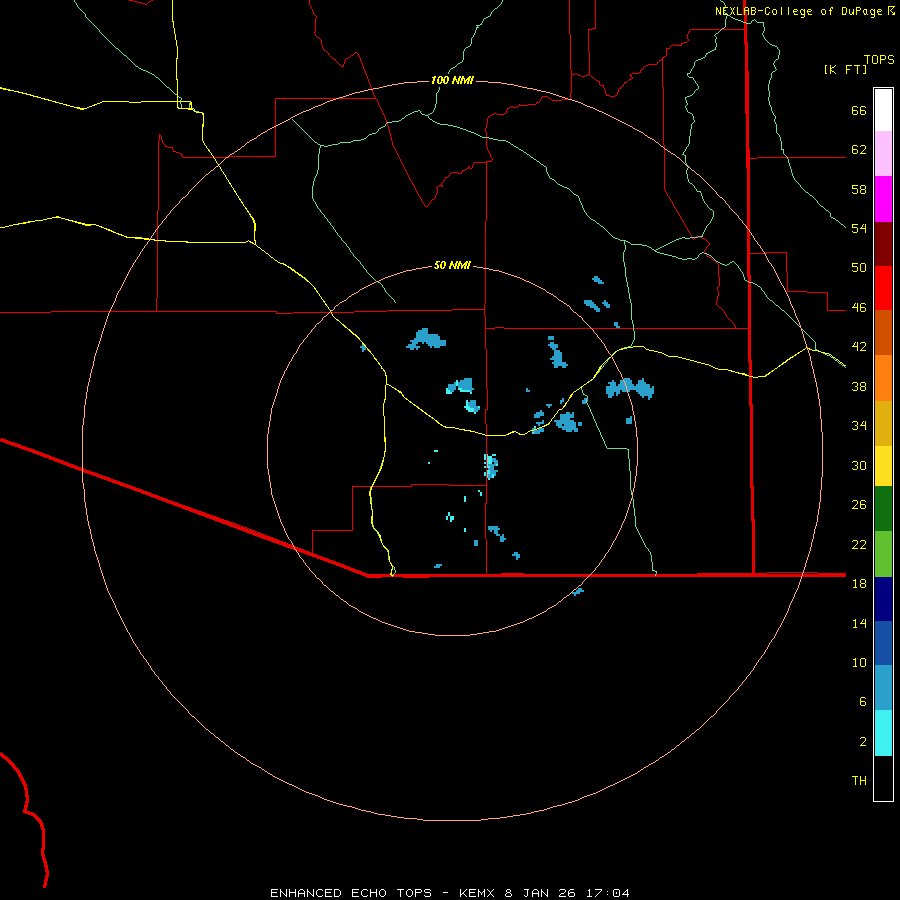900x900 pixels.
Task: Click the light green swatch between 18 and 22
Action: [x=883, y=554]
